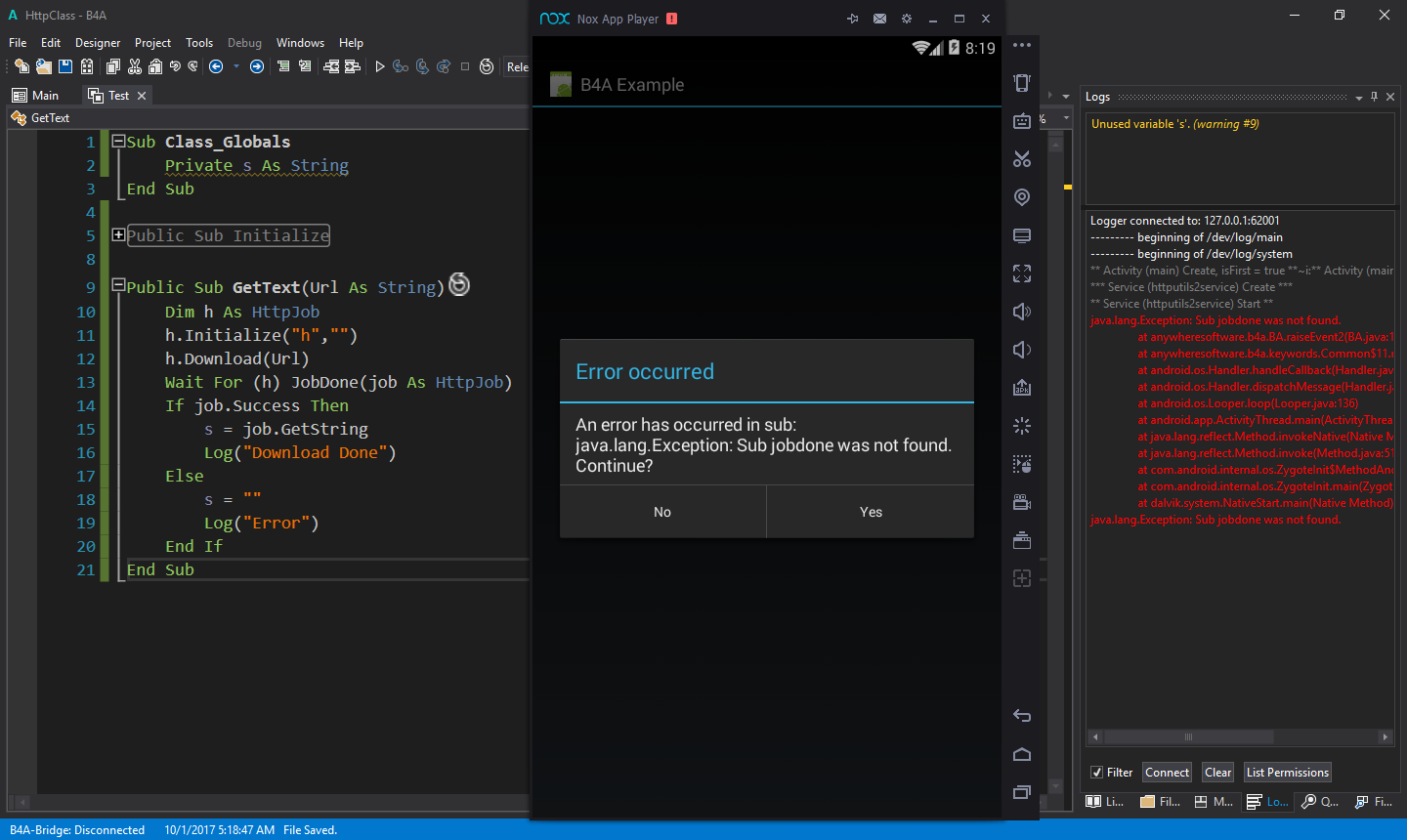The height and width of the screenshot is (840, 1407).
Task: Open the Logs panel options dropdown arrow
Action: (1358, 98)
